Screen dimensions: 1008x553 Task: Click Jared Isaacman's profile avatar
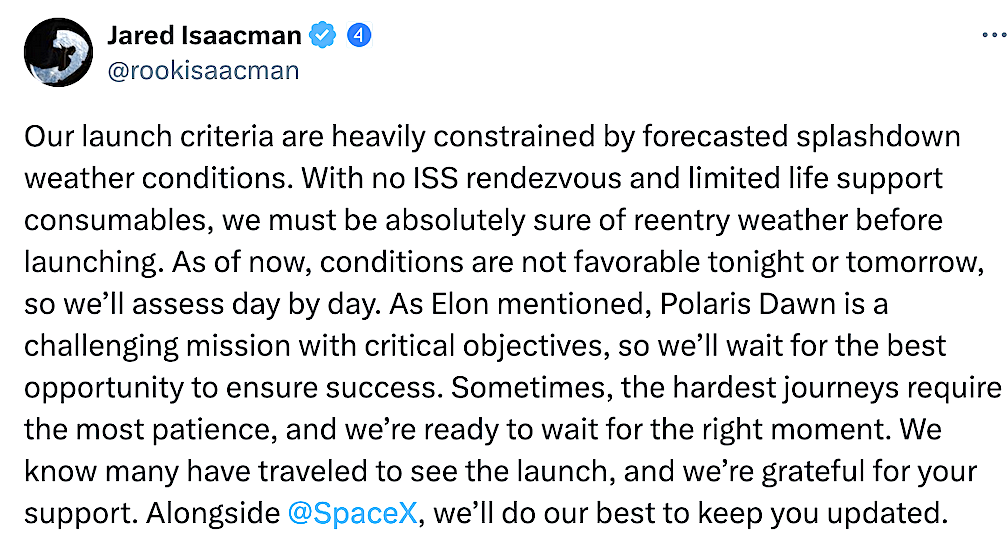tap(58, 52)
